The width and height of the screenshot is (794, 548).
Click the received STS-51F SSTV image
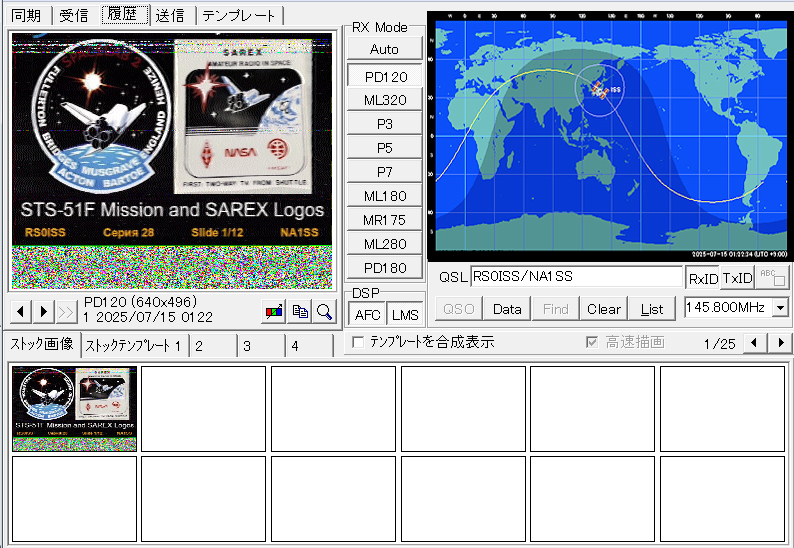[172, 161]
